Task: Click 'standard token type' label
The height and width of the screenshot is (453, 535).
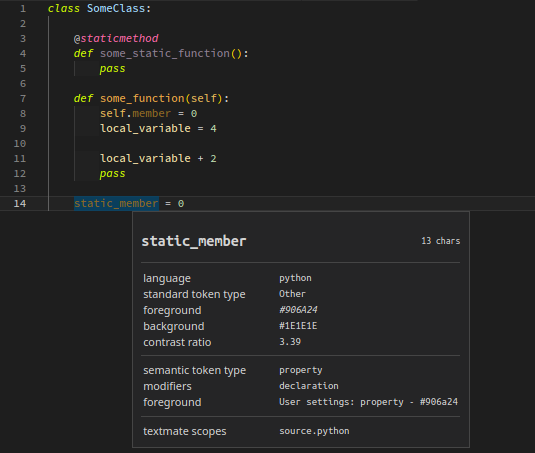Action: click(194, 294)
